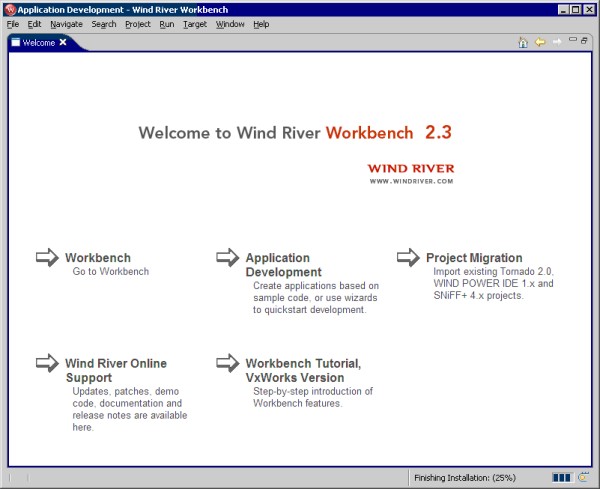Viewport: 600px width, 489px height.
Task: Click the Project Migration arrow icon
Action: 408,258
